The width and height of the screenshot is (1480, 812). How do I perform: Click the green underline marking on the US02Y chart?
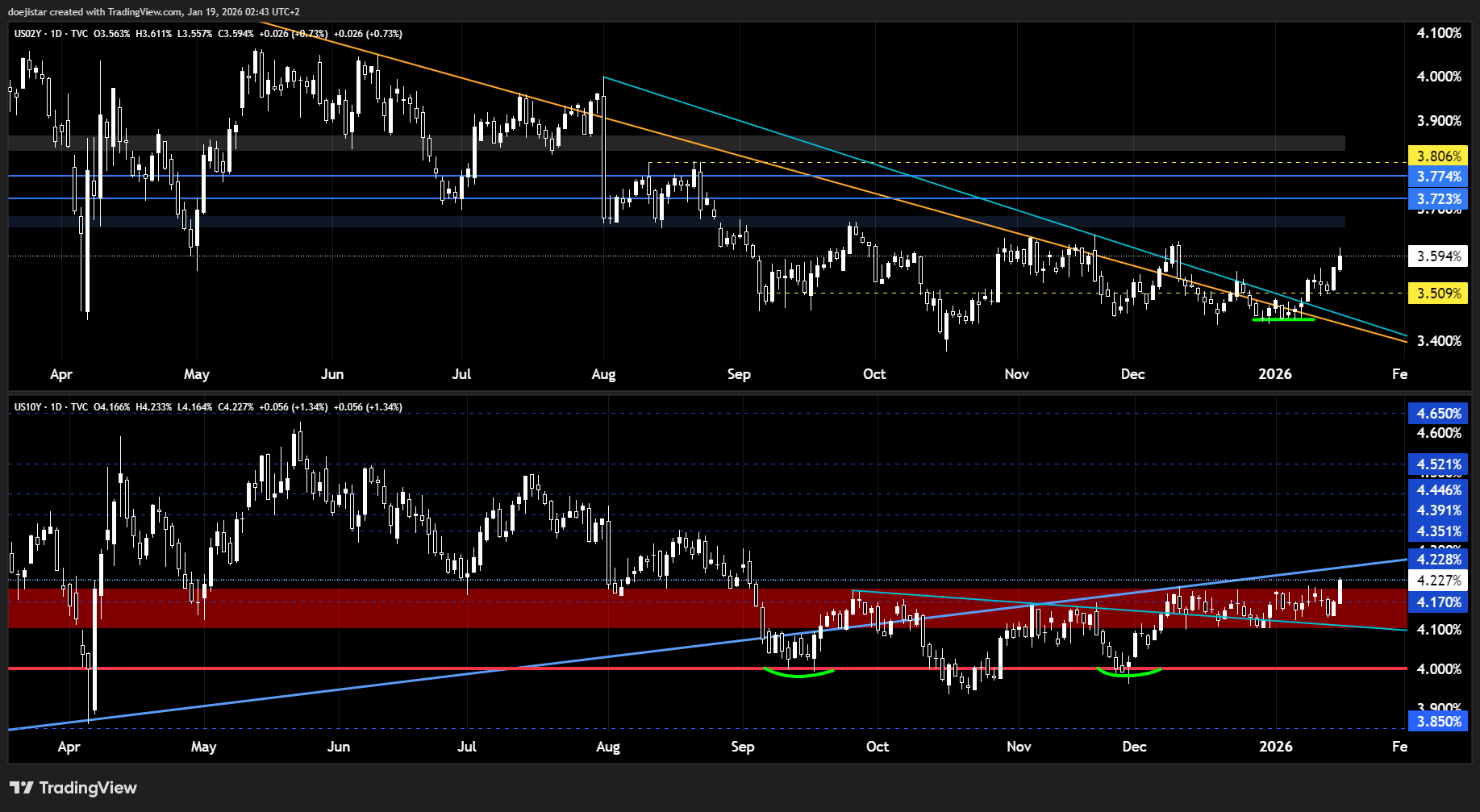[x=1282, y=320]
